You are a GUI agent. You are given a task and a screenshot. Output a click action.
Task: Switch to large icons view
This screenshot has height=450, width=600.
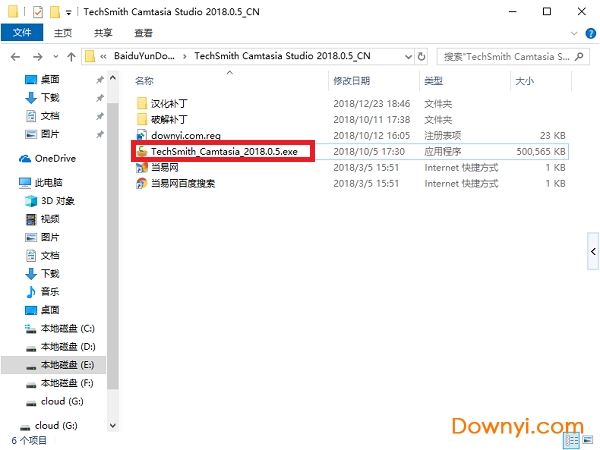coord(588,440)
